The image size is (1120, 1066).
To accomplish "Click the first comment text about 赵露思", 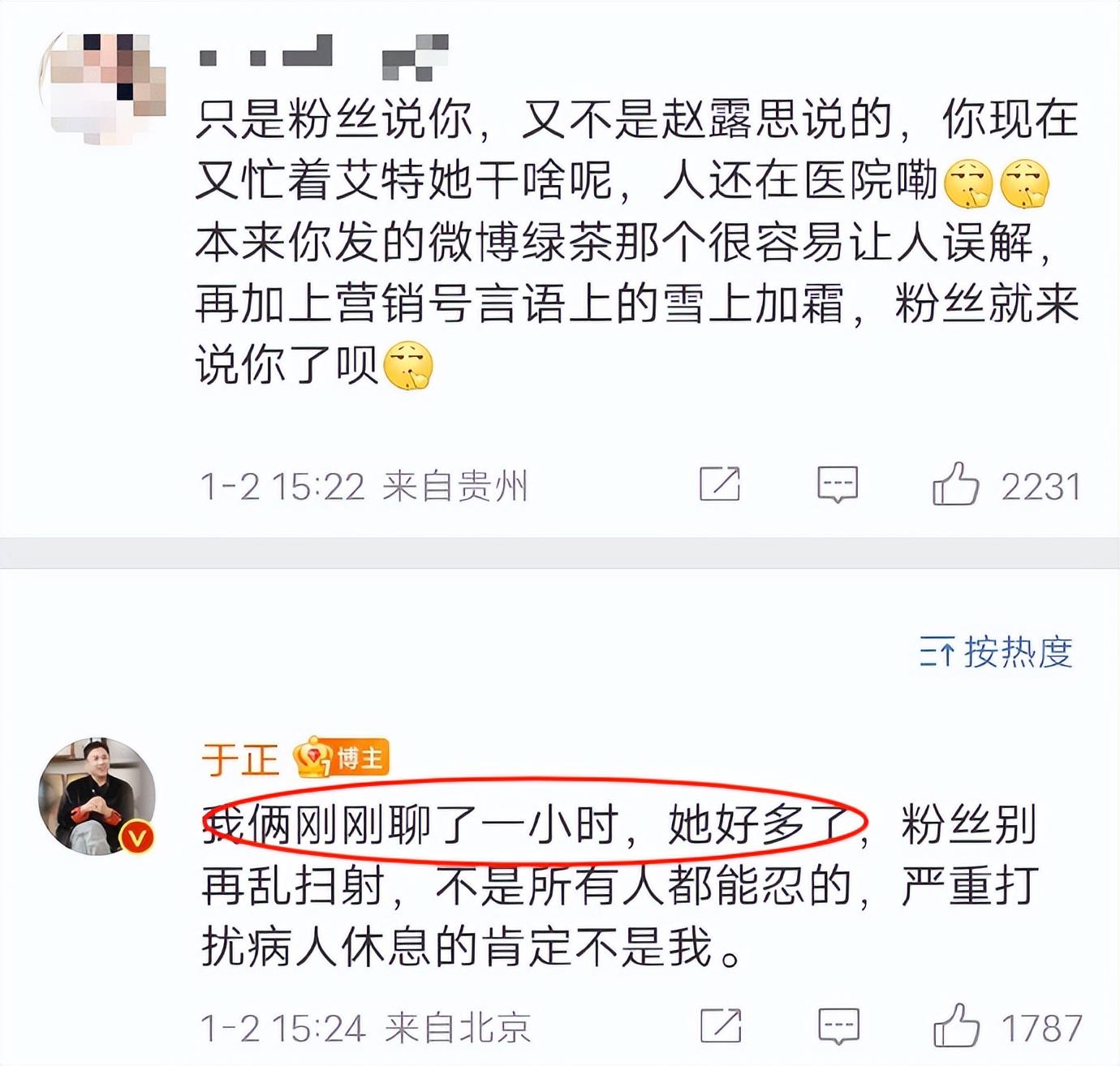I will [638, 242].
